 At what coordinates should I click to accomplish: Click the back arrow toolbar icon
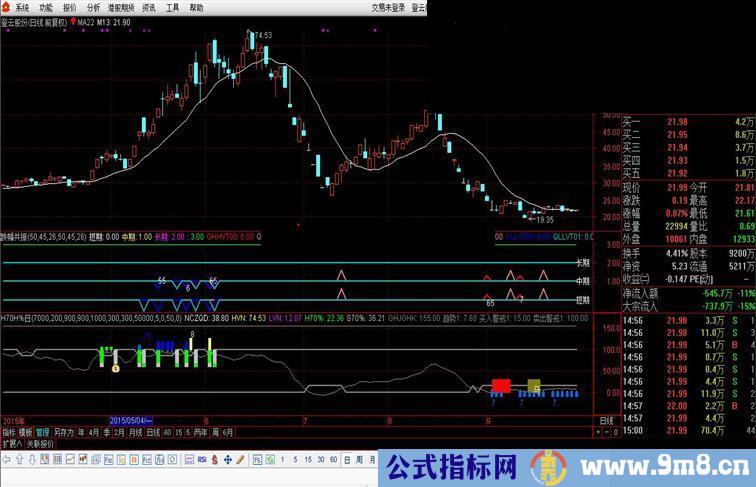pos(7,460)
